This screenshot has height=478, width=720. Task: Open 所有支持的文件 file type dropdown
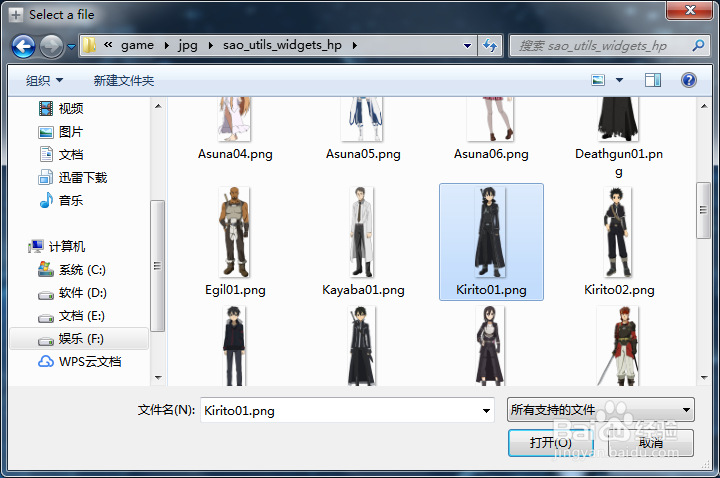(x=601, y=410)
